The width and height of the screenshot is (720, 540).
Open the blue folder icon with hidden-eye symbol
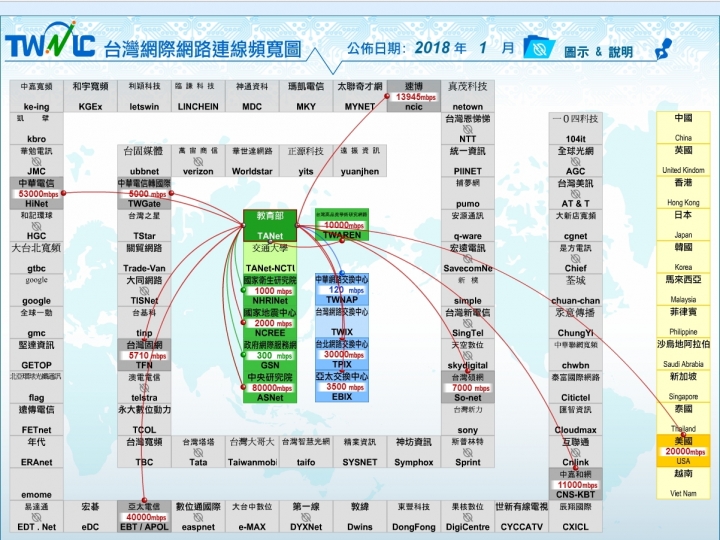coord(539,47)
